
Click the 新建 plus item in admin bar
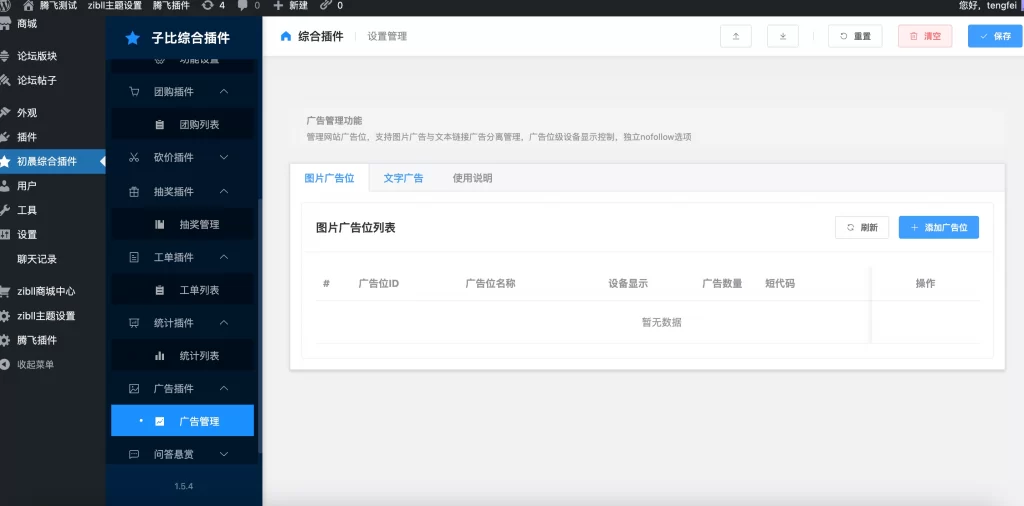291,5
